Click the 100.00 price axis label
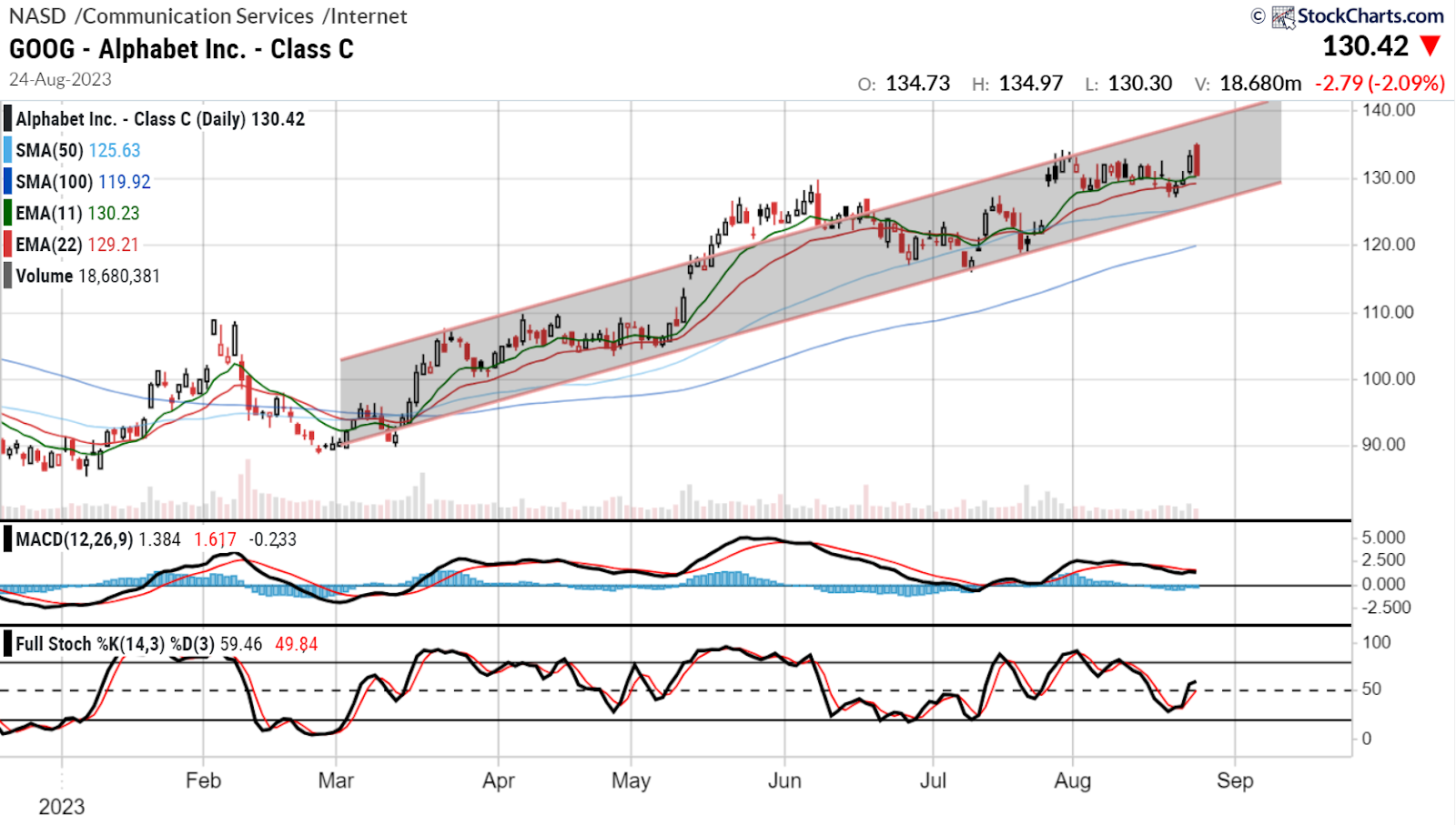 click(x=1388, y=378)
